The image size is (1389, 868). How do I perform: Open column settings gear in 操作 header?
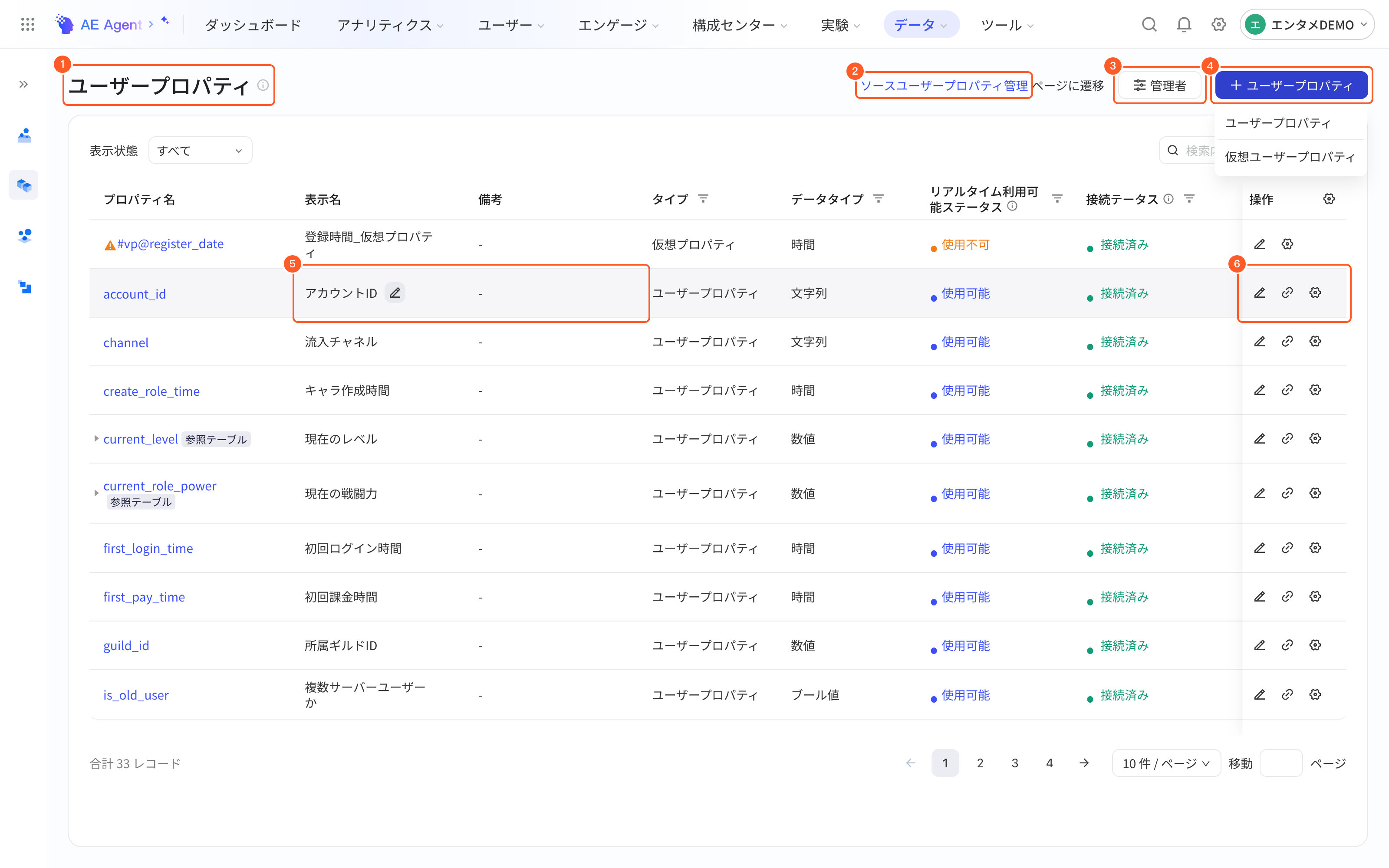[1329, 199]
